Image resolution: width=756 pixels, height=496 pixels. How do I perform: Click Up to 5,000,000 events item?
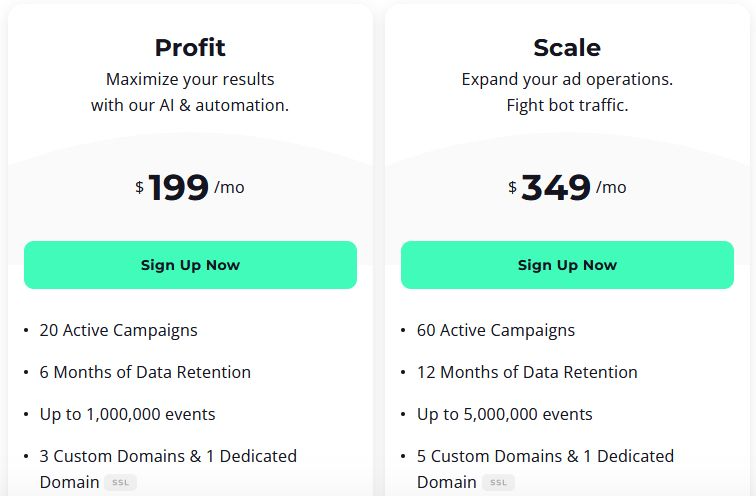(x=504, y=415)
